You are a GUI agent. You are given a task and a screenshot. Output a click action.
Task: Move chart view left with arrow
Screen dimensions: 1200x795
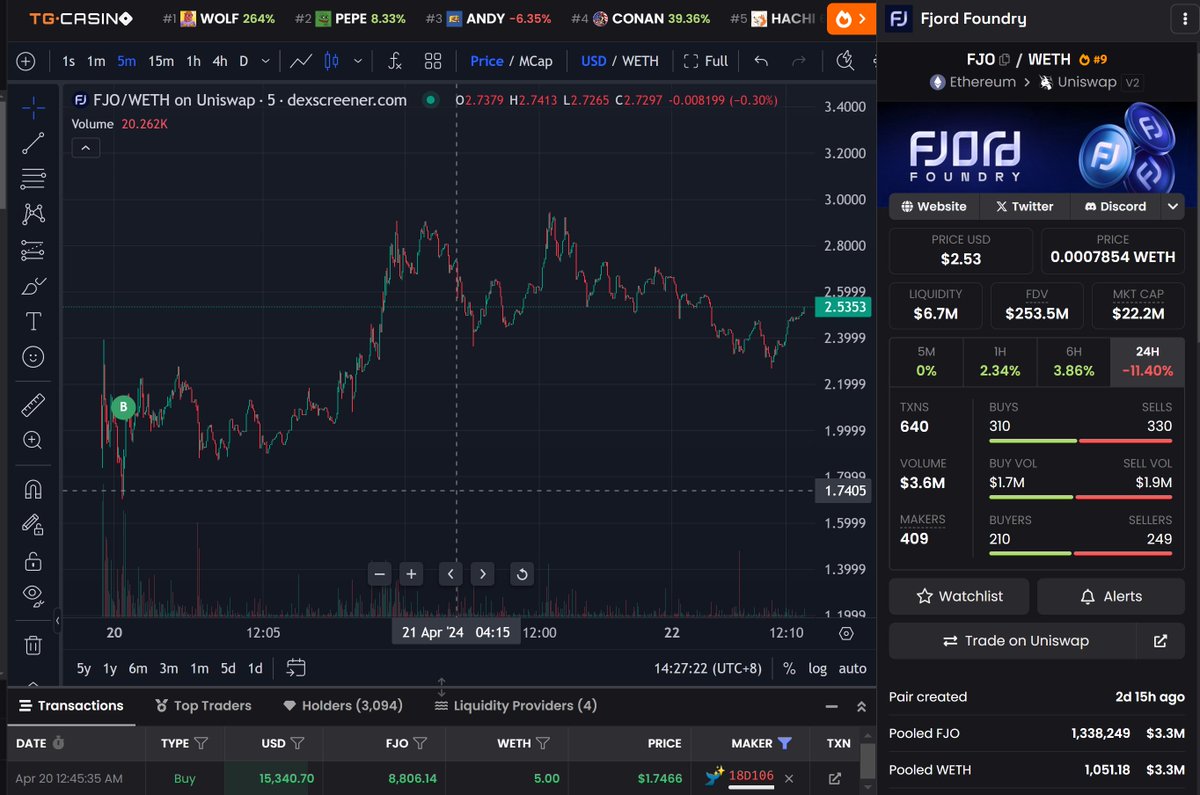451,574
